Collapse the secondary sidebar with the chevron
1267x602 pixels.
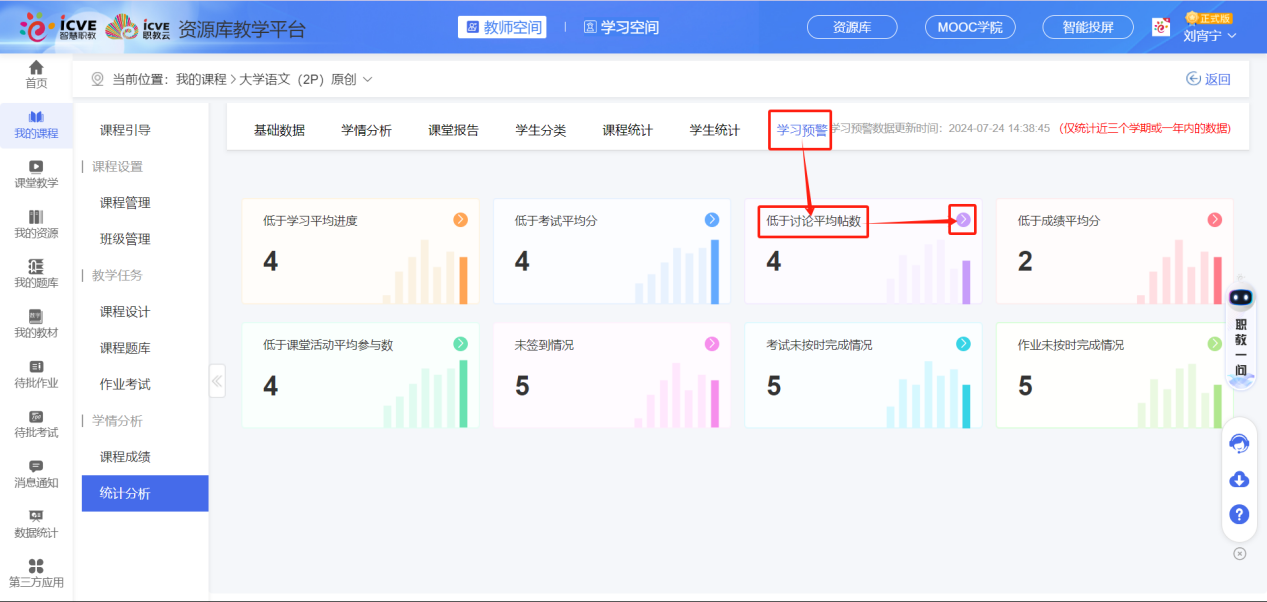(217, 380)
